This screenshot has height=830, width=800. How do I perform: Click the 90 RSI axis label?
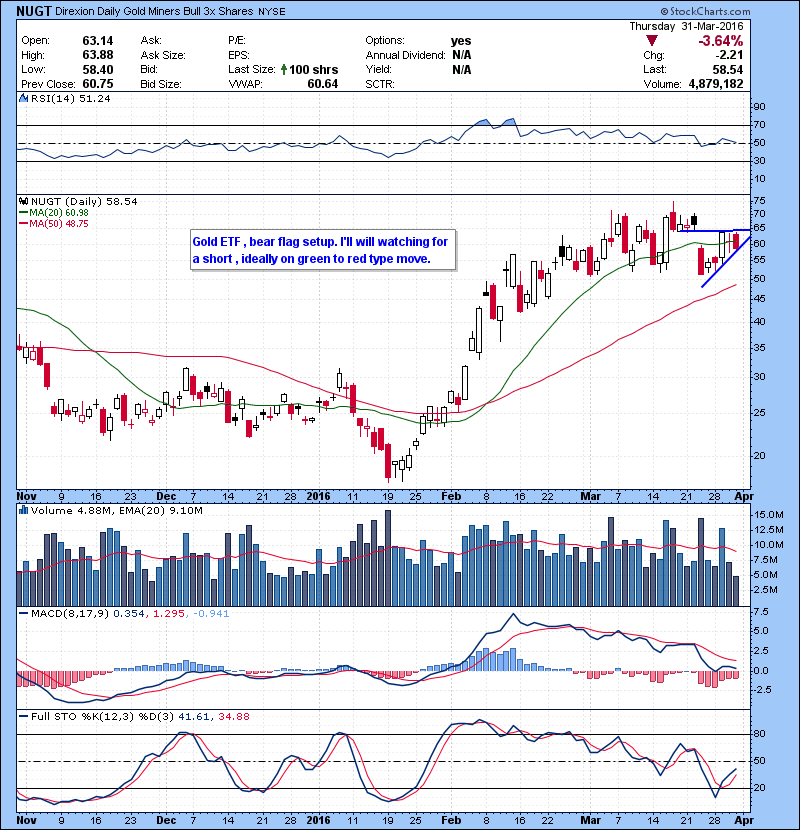click(x=759, y=106)
